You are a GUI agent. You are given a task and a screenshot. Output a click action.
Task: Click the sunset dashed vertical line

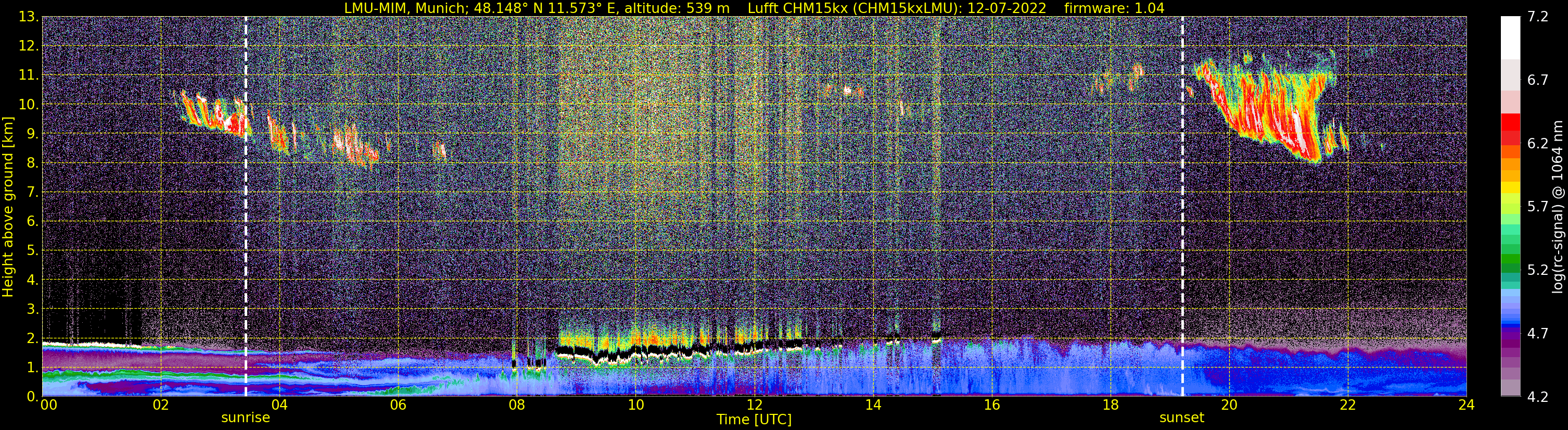click(x=1182, y=207)
